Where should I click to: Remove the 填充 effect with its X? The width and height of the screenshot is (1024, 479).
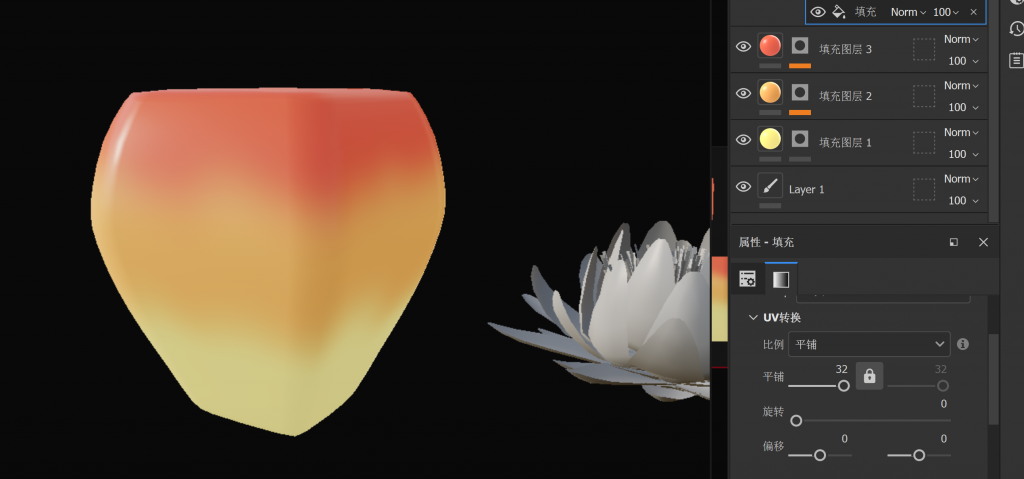(974, 12)
